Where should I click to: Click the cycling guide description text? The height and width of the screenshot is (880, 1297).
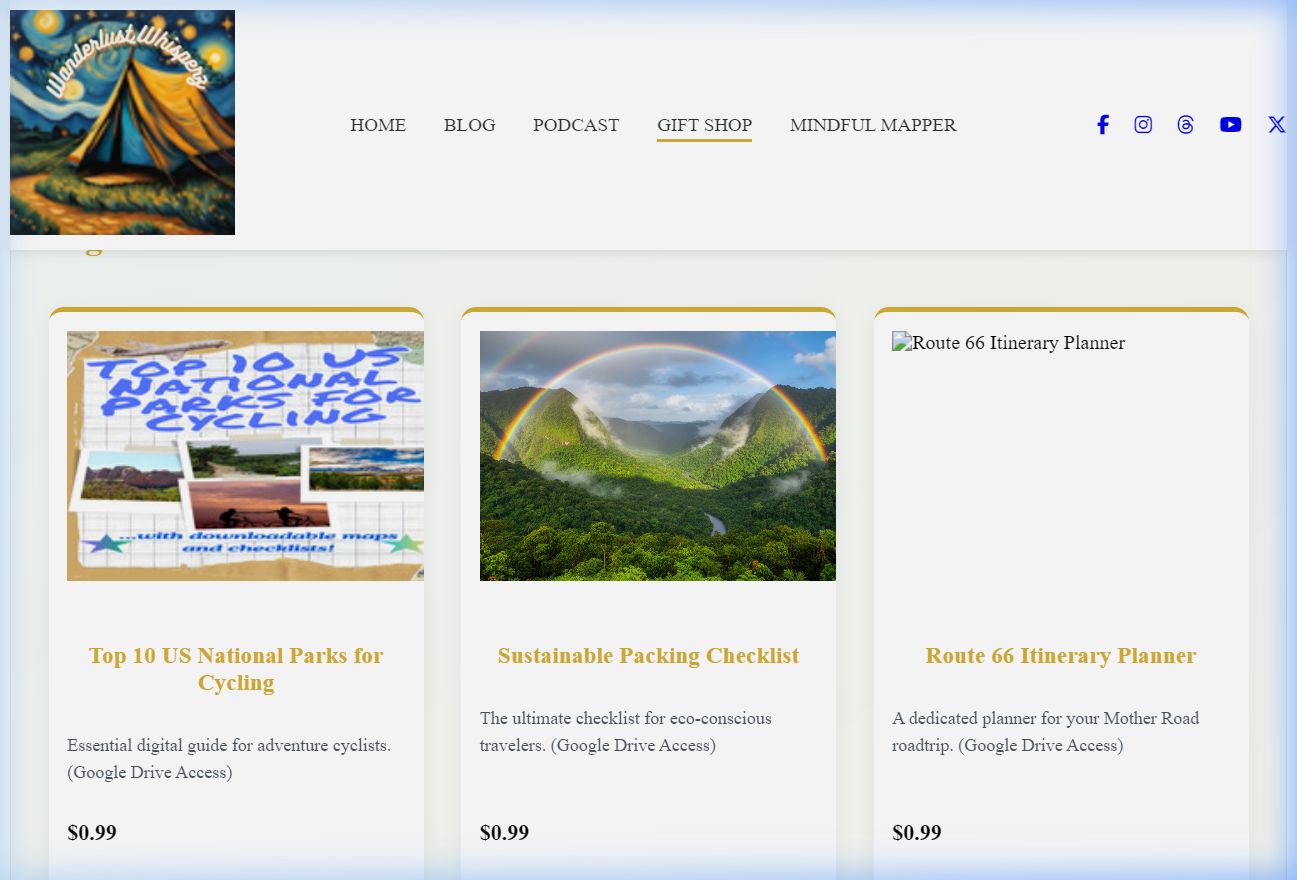click(x=229, y=759)
